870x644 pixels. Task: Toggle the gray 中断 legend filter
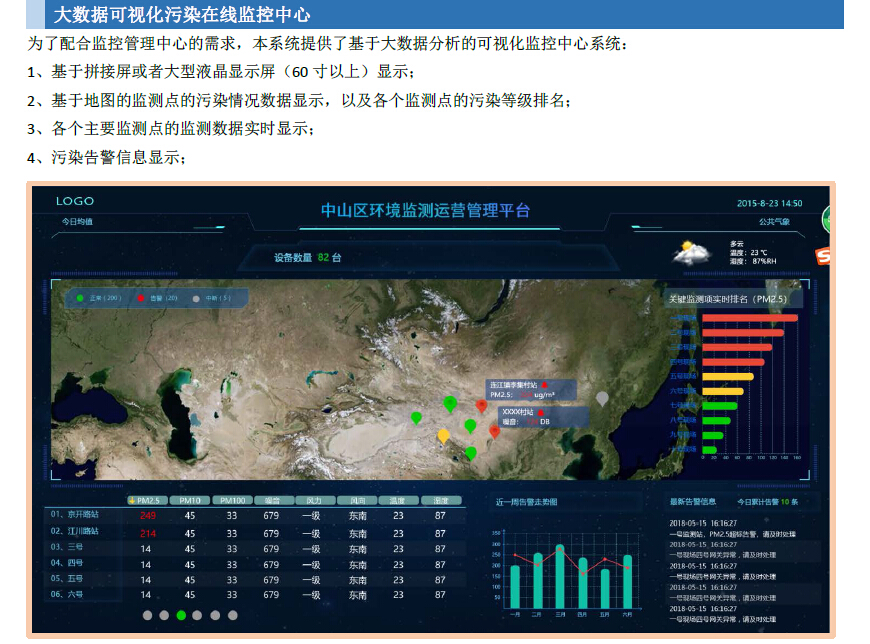click(x=195, y=298)
